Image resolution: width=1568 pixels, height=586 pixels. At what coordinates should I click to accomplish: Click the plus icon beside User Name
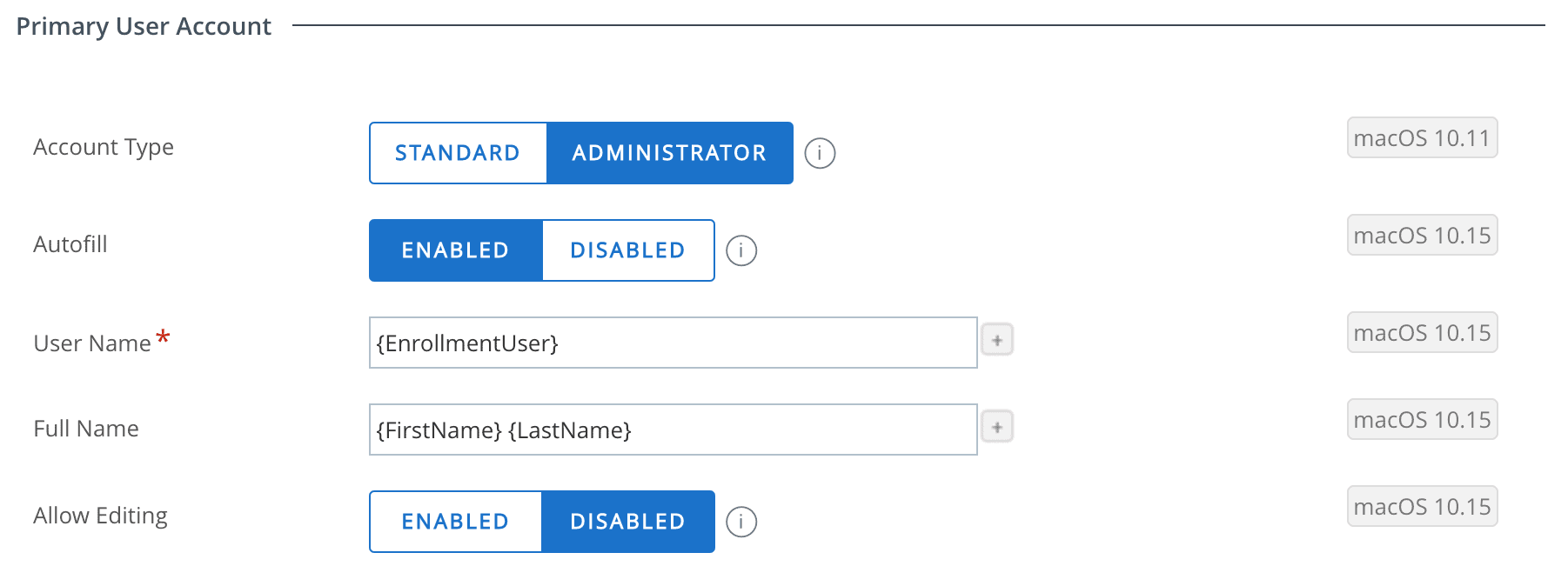997,340
